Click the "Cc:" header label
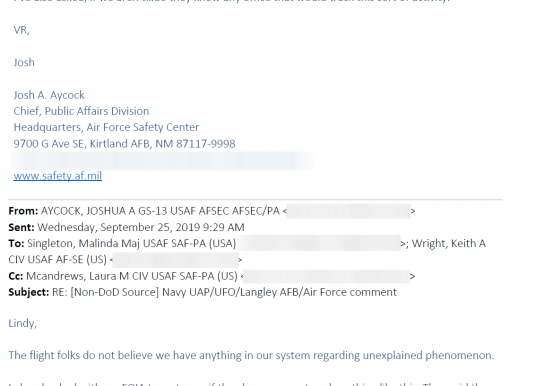The height and width of the screenshot is (386, 536). tap(16, 276)
